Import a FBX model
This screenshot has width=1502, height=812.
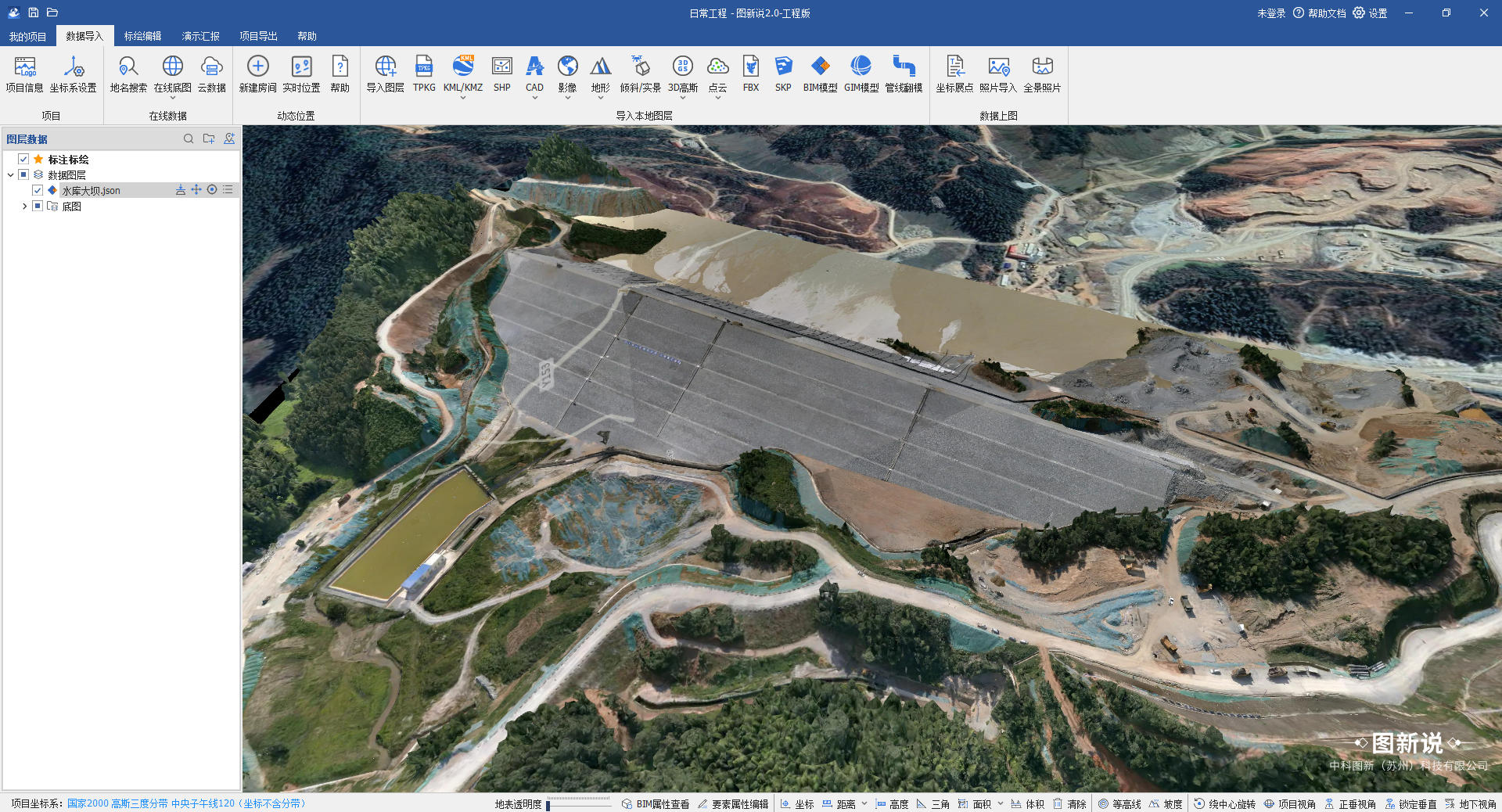click(x=751, y=74)
